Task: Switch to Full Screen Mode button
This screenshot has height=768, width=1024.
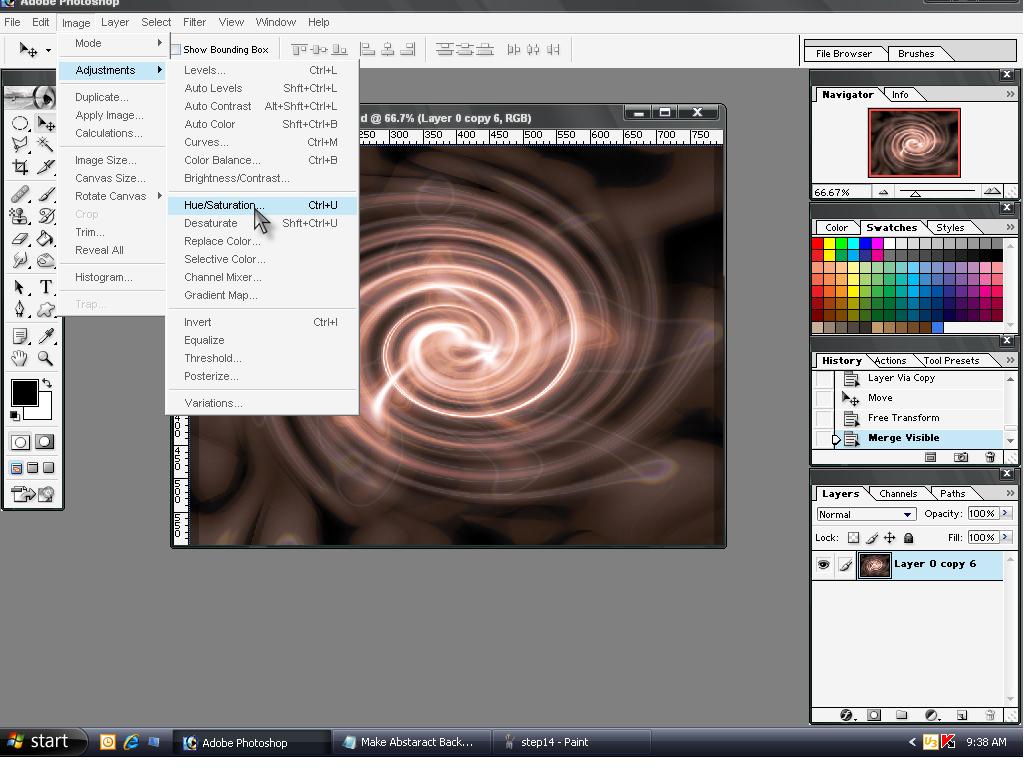Action: pos(49,468)
